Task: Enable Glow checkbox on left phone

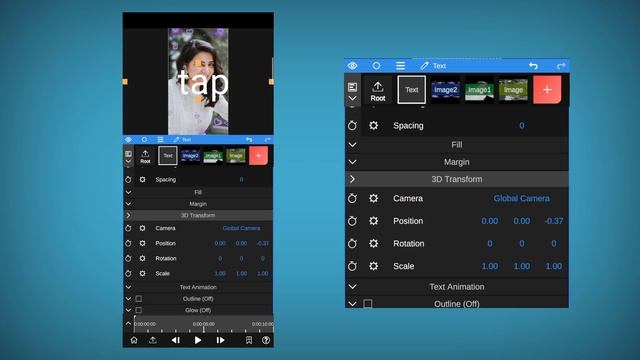Action: point(139,310)
